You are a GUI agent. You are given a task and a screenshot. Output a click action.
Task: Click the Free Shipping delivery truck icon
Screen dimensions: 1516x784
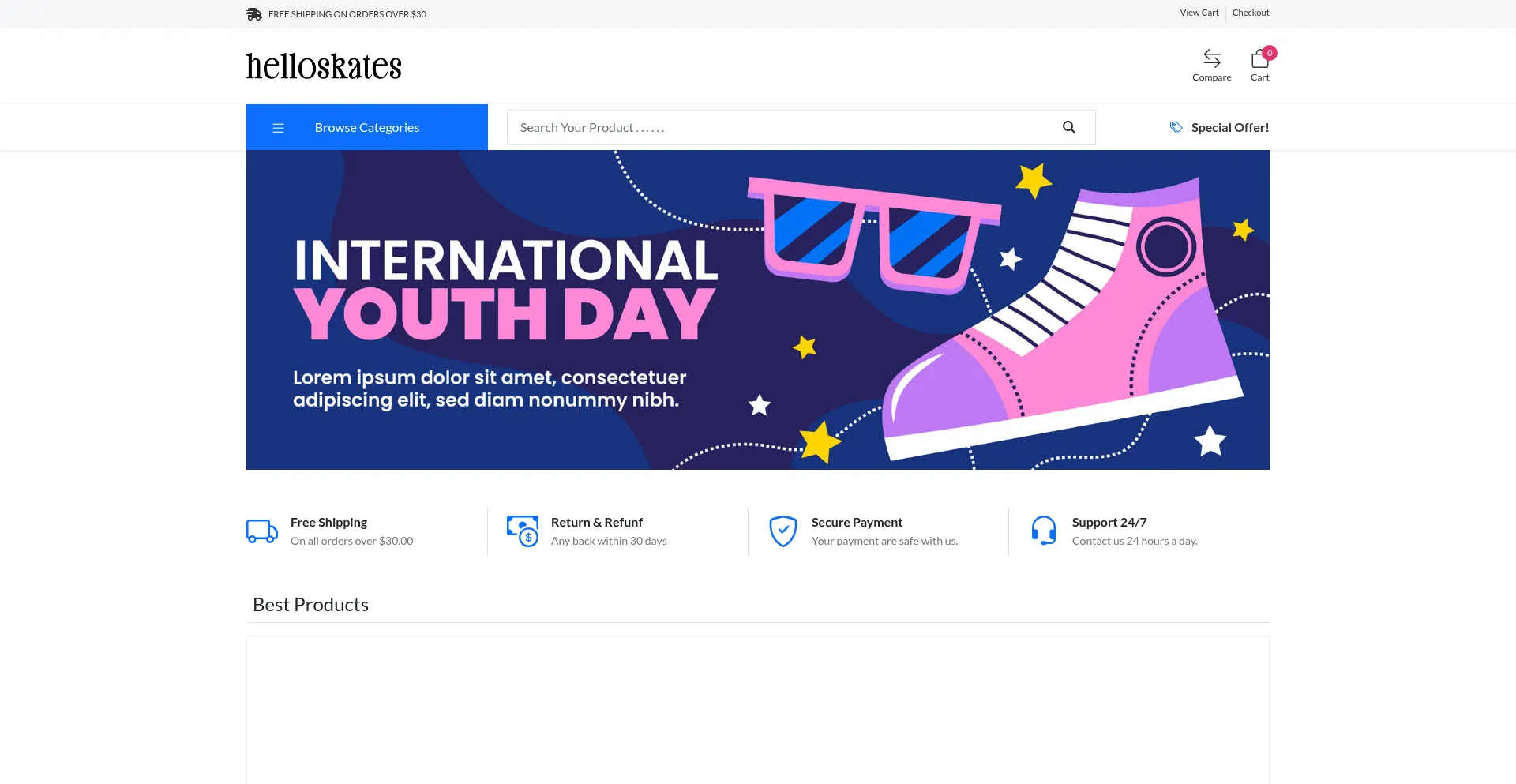[262, 531]
